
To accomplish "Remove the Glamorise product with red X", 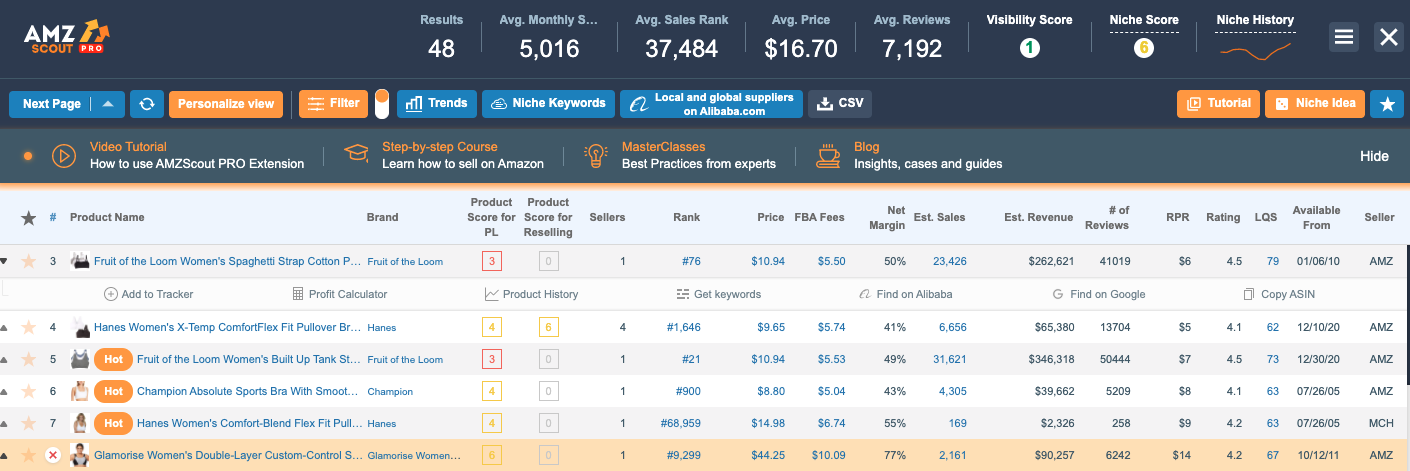I will tap(53, 455).
